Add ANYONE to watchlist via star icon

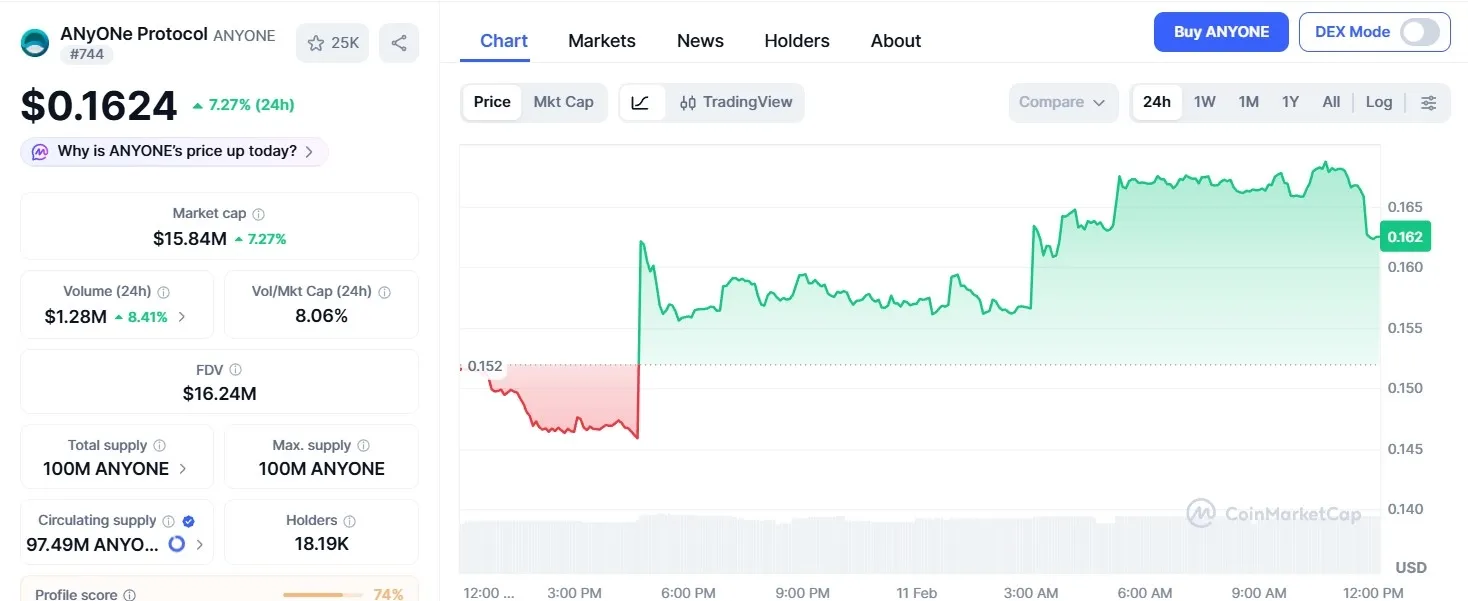click(x=315, y=42)
